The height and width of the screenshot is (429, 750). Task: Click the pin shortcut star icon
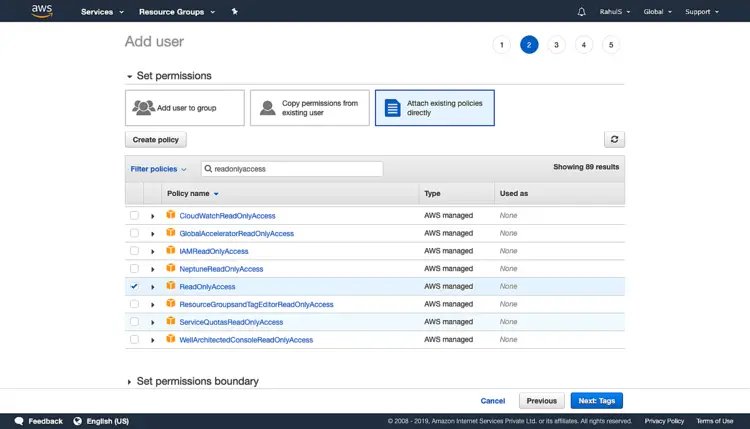[234, 11]
